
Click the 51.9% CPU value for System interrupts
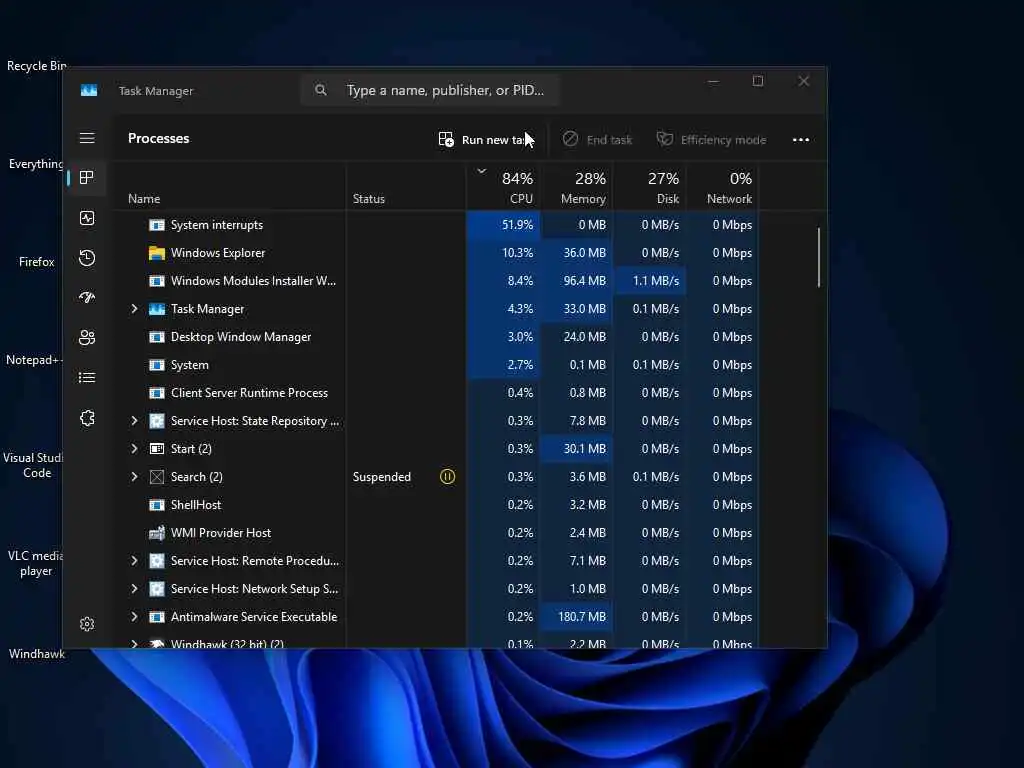point(517,225)
